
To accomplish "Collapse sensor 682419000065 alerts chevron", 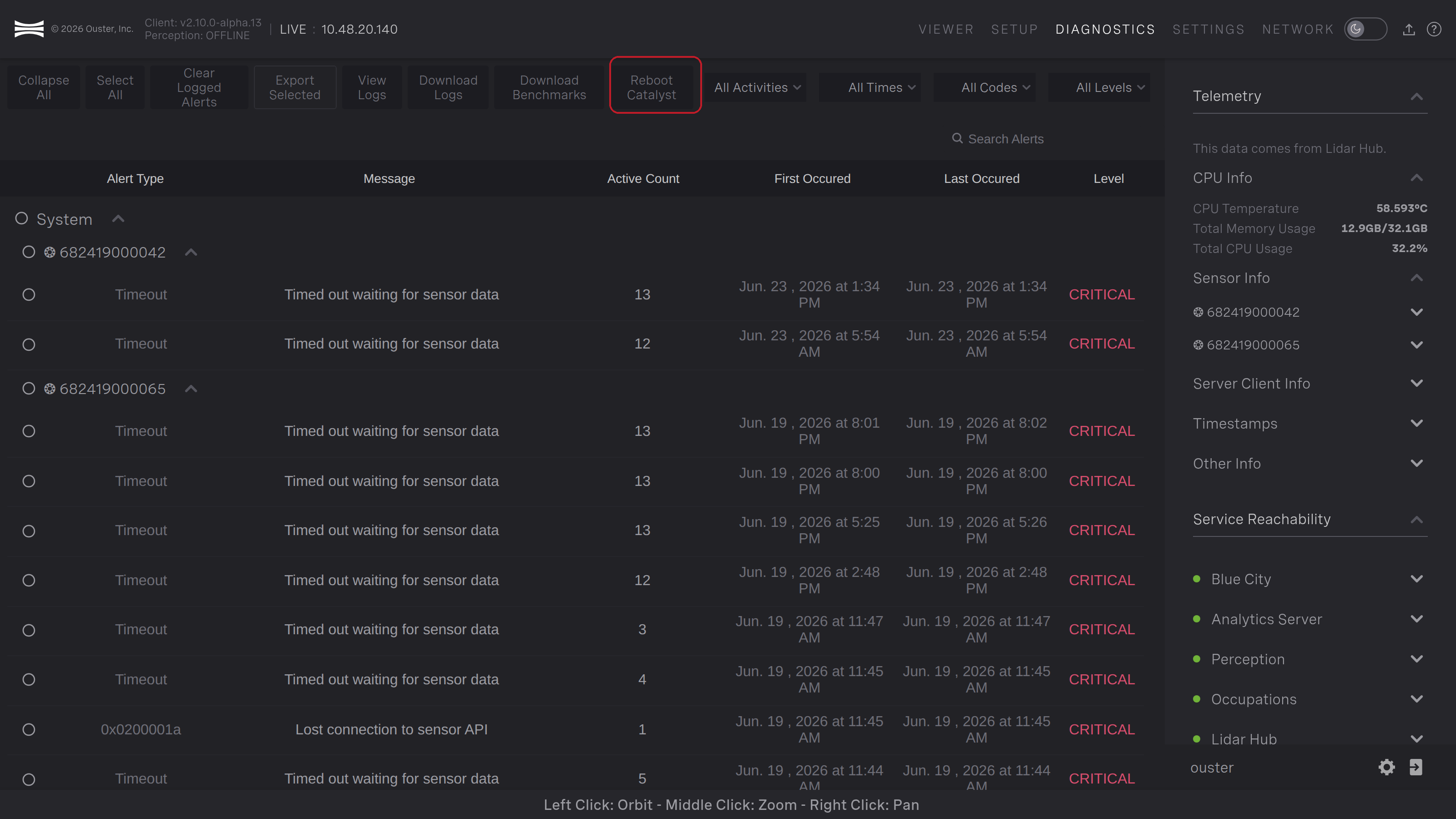I will 191,389.
